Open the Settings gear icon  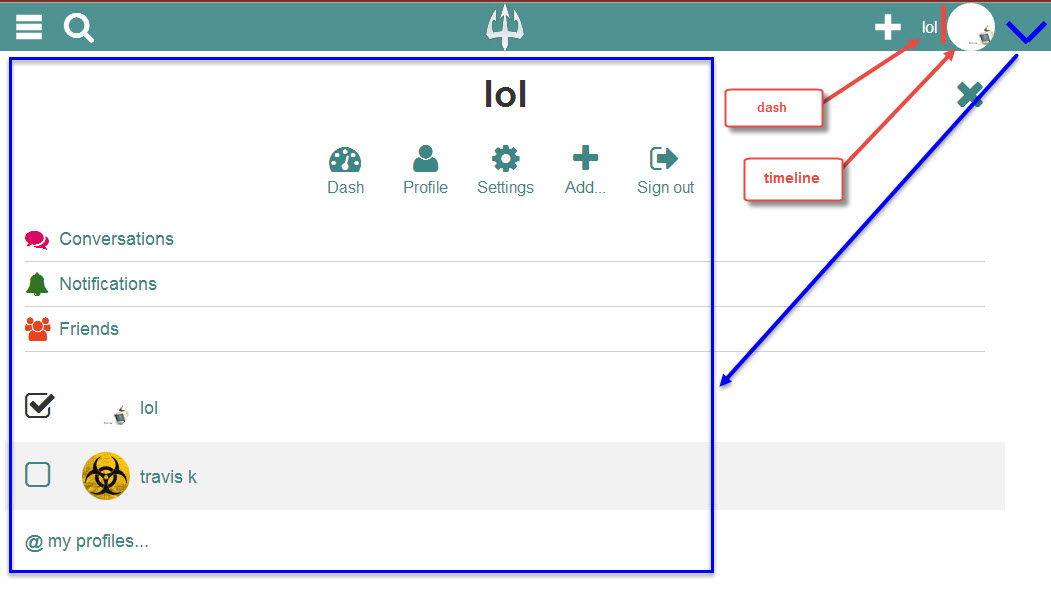pos(505,159)
